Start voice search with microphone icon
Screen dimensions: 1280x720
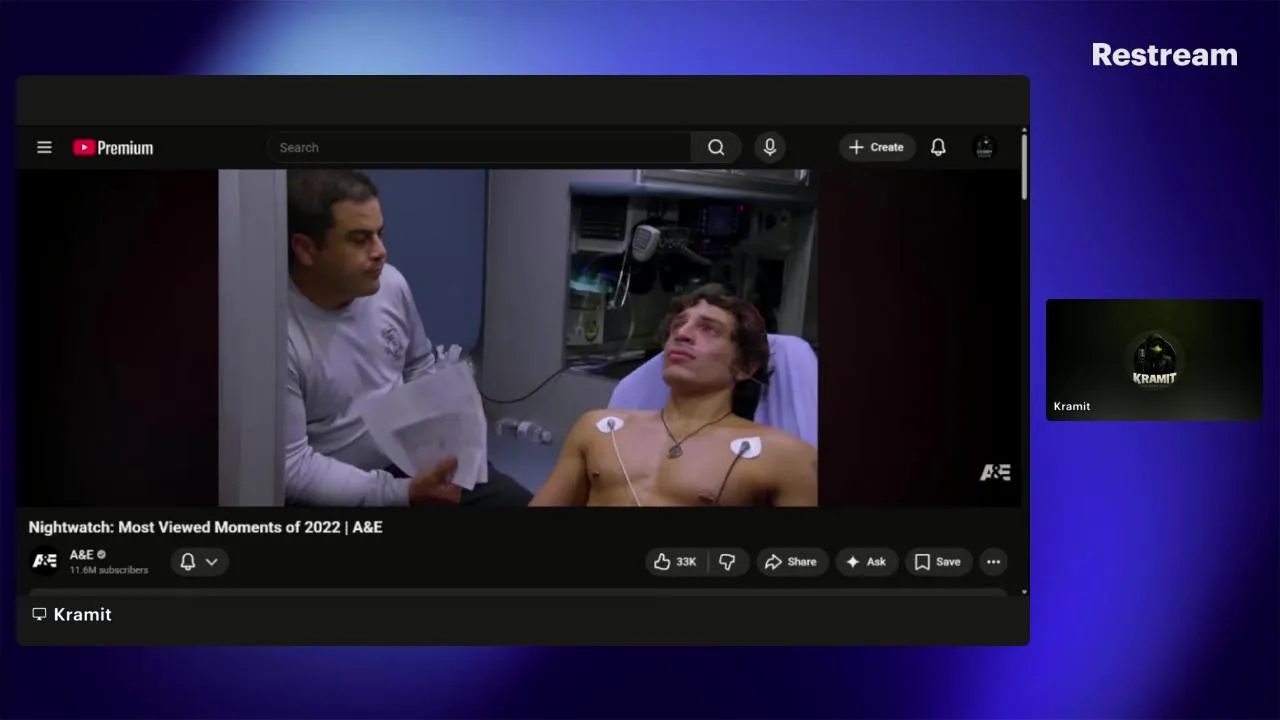[769, 147]
